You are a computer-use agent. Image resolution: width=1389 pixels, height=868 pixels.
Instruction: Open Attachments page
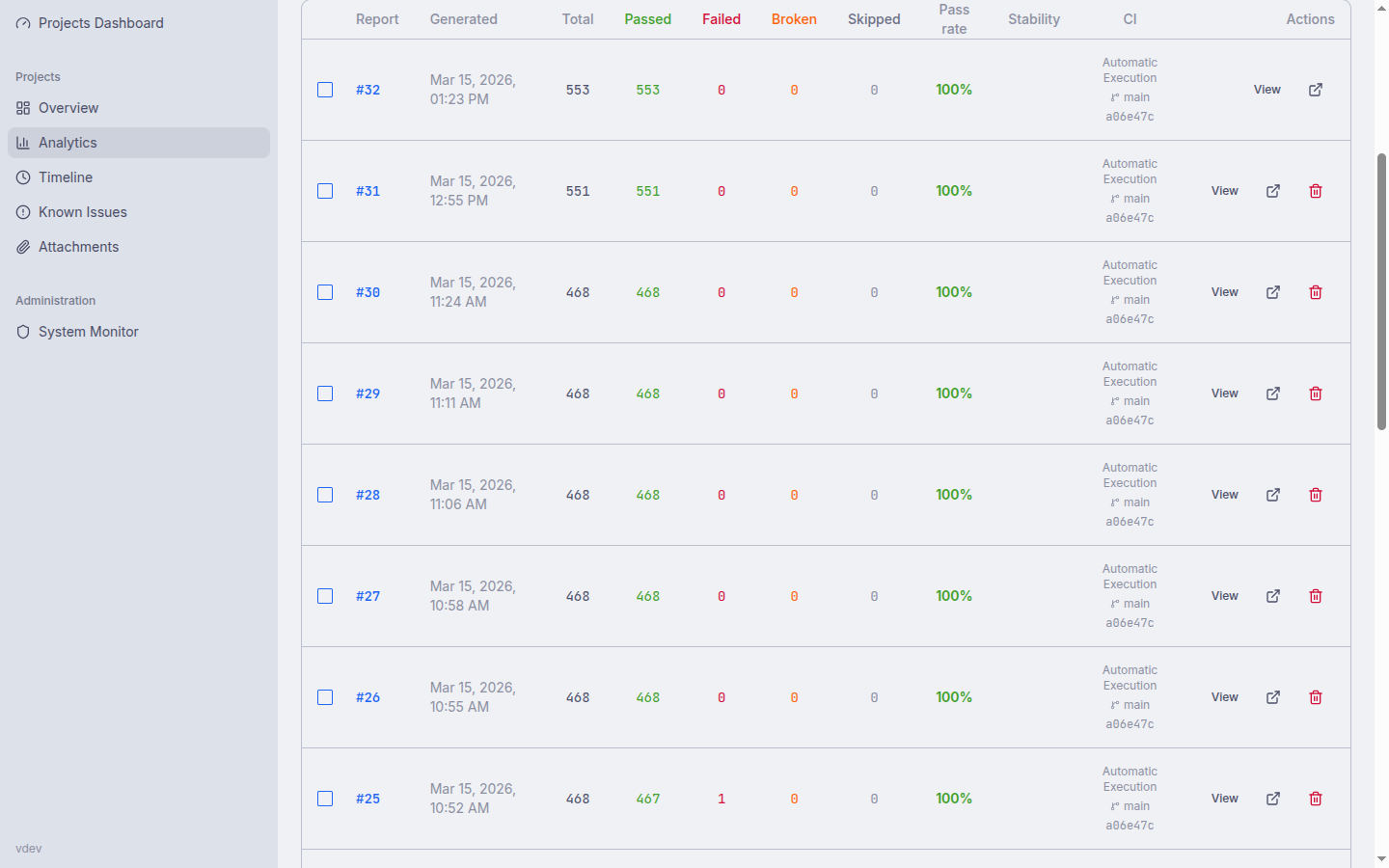click(139, 247)
